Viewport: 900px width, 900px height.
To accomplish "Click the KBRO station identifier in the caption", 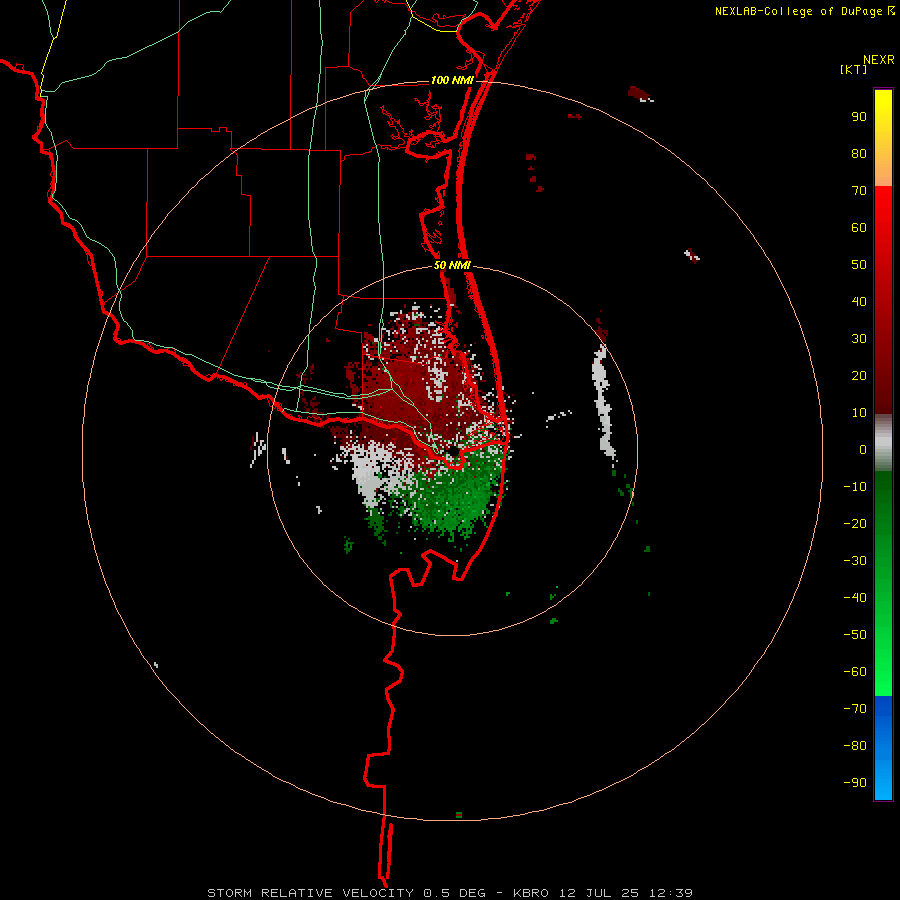I will [532, 893].
